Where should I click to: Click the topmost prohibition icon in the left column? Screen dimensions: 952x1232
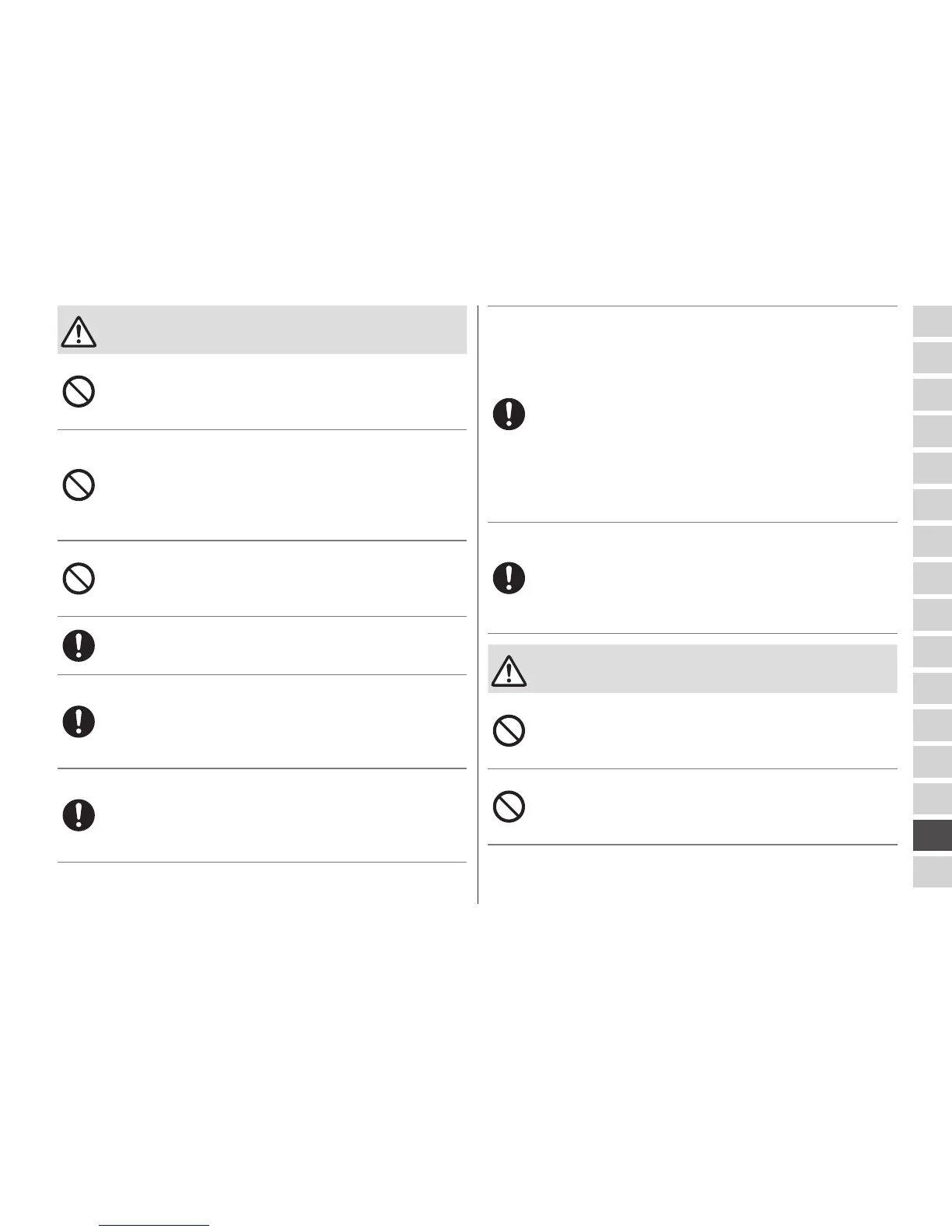pyautogui.click(x=79, y=391)
